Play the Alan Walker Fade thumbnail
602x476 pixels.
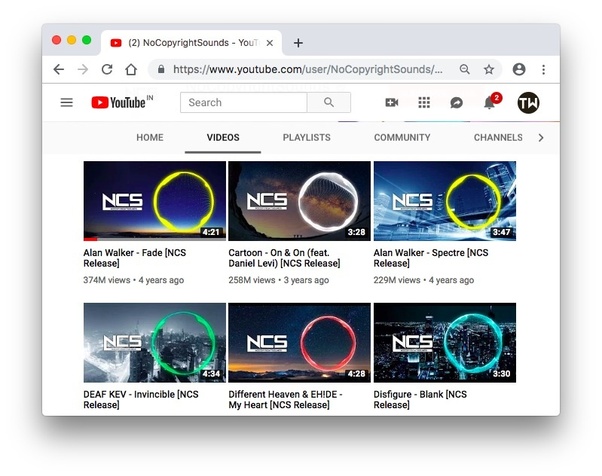[155, 201]
